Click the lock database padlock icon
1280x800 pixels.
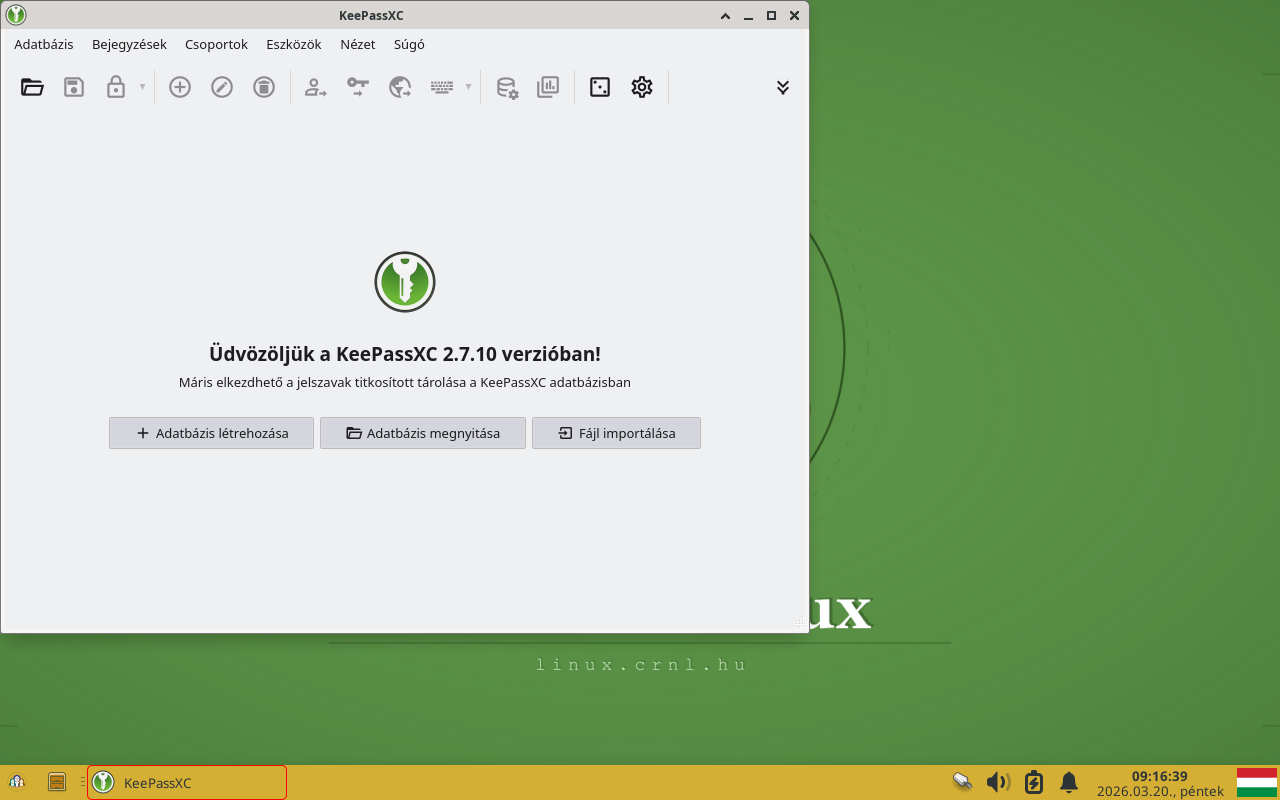(x=116, y=87)
